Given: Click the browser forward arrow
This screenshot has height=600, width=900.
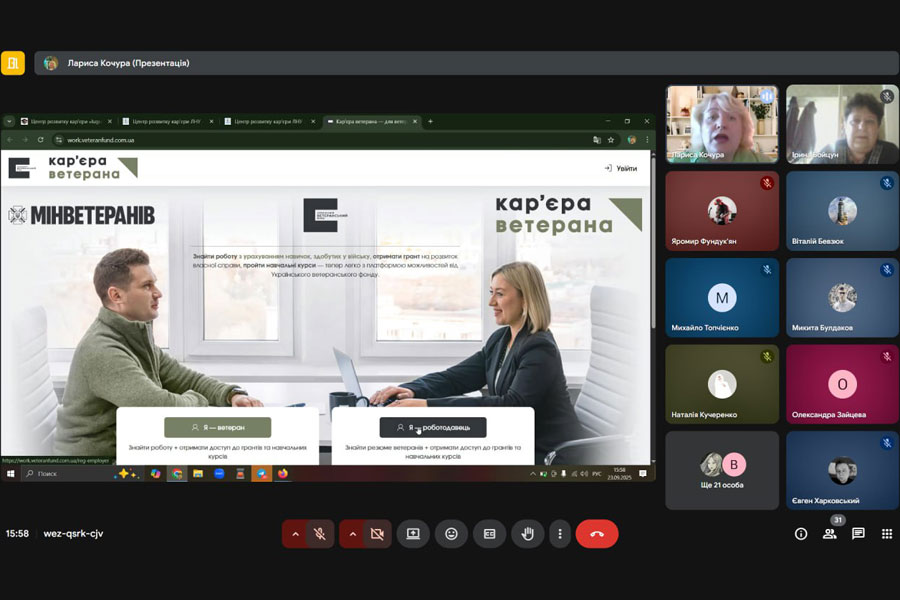Looking at the screenshot, I should (25, 140).
